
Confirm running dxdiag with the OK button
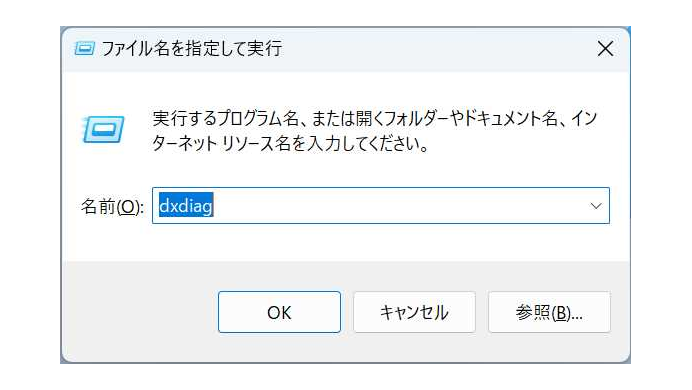(279, 312)
